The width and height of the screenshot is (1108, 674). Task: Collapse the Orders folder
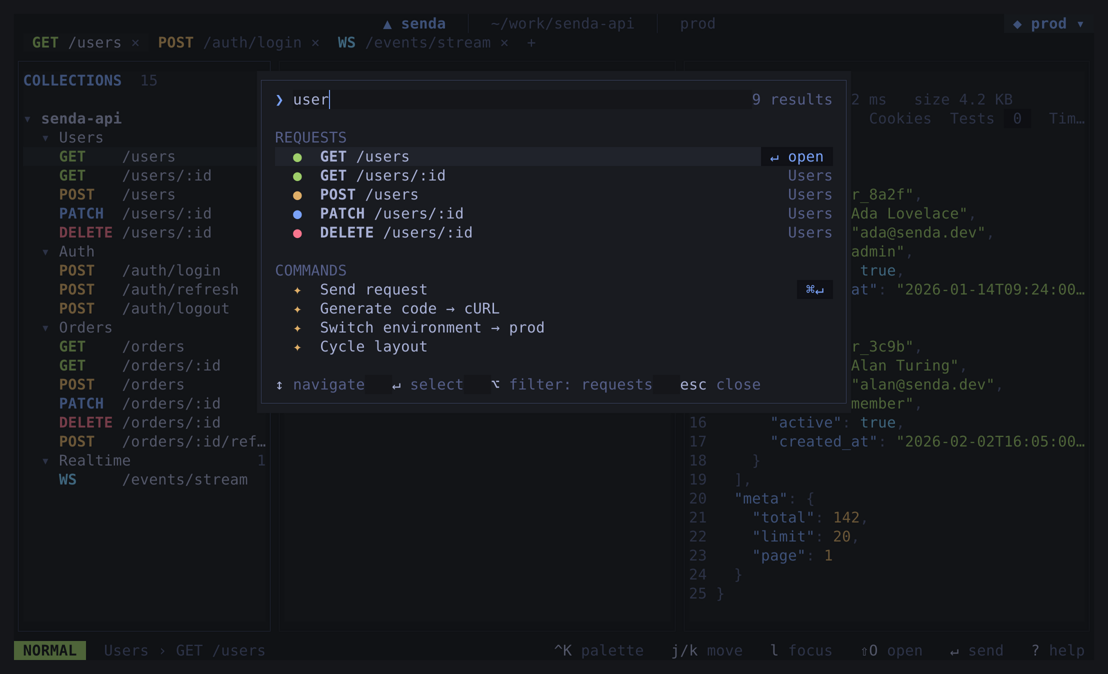[45, 328]
